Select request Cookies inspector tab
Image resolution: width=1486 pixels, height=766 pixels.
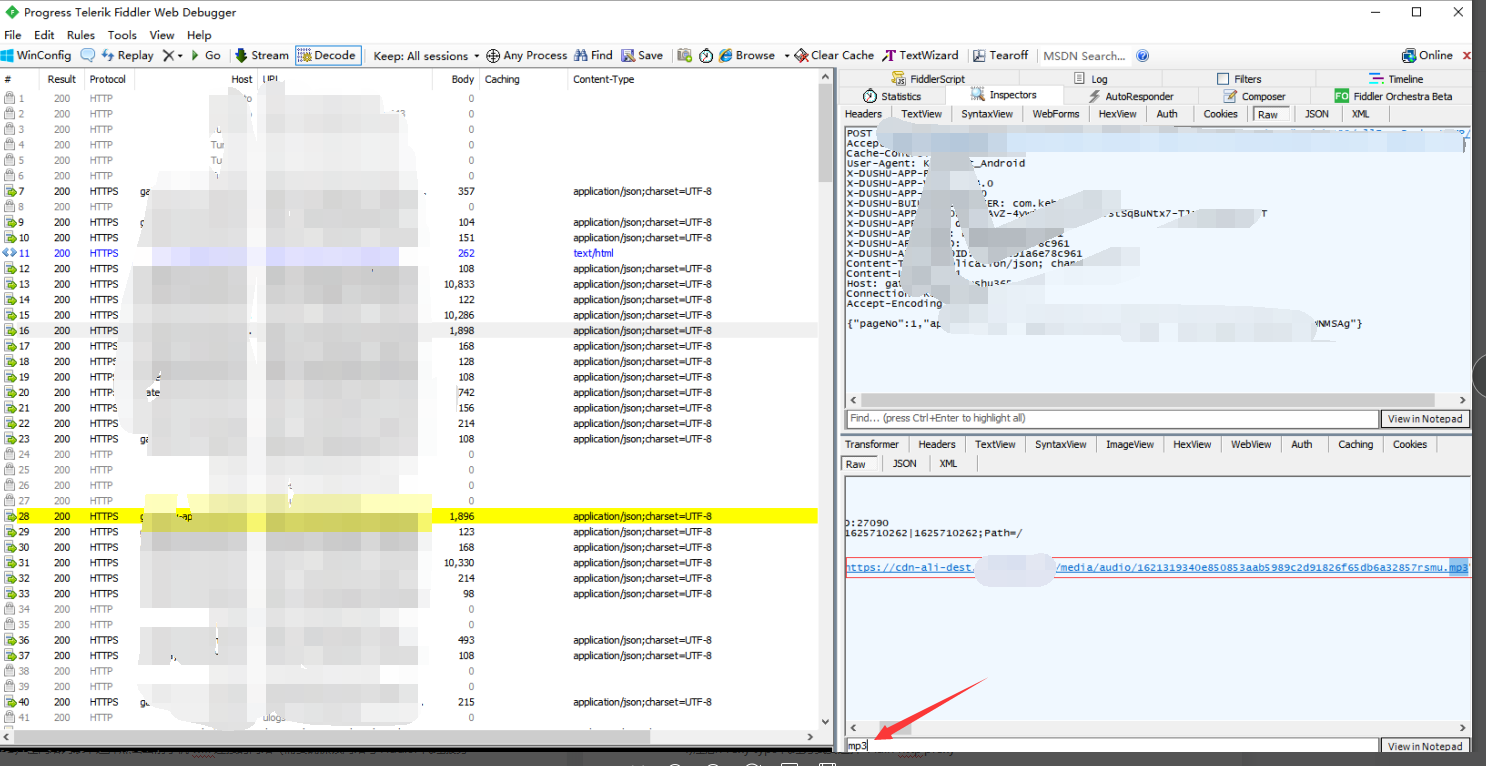point(1220,114)
